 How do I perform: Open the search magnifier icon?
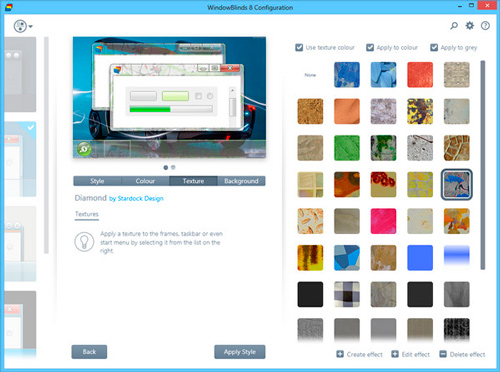[454, 25]
